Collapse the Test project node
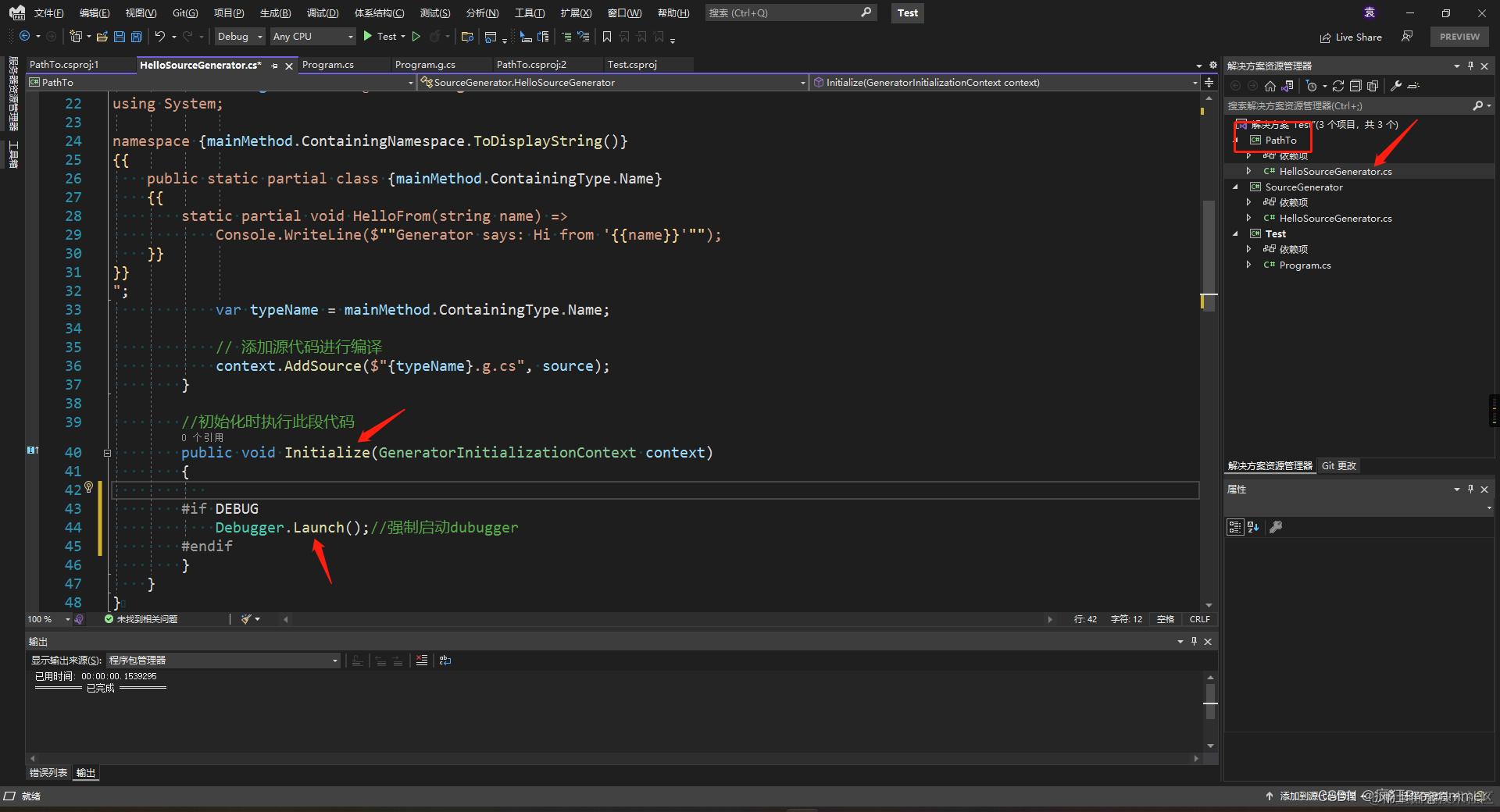 click(x=1235, y=234)
